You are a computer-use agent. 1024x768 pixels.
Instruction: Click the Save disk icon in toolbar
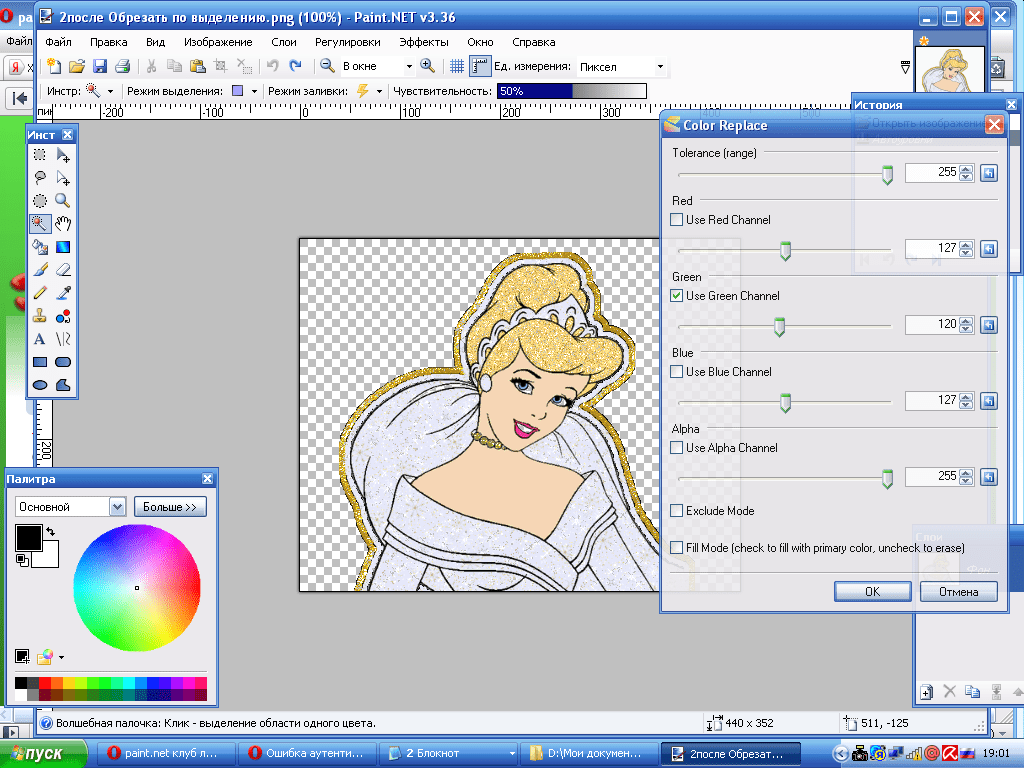(x=100, y=66)
